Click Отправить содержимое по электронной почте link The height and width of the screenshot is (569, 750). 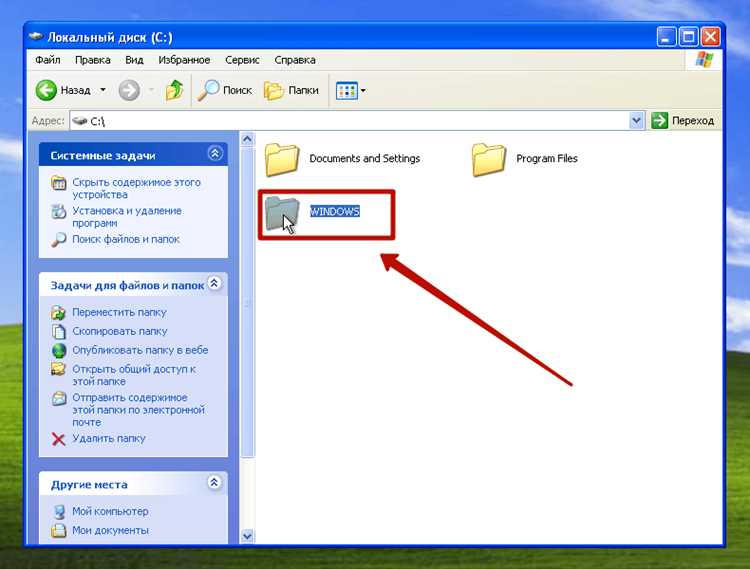point(138,410)
